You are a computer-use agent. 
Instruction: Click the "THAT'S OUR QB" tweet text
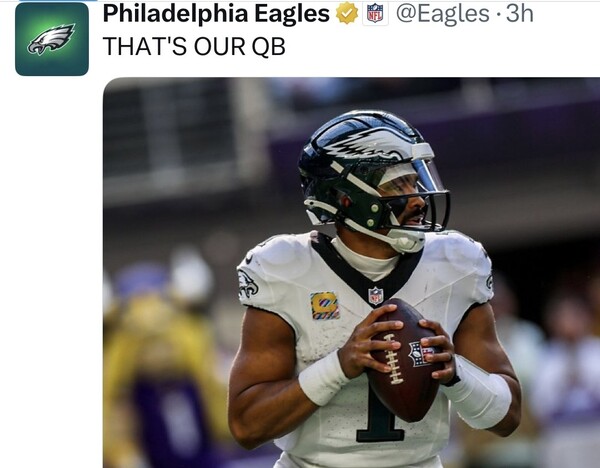[194, 46]
